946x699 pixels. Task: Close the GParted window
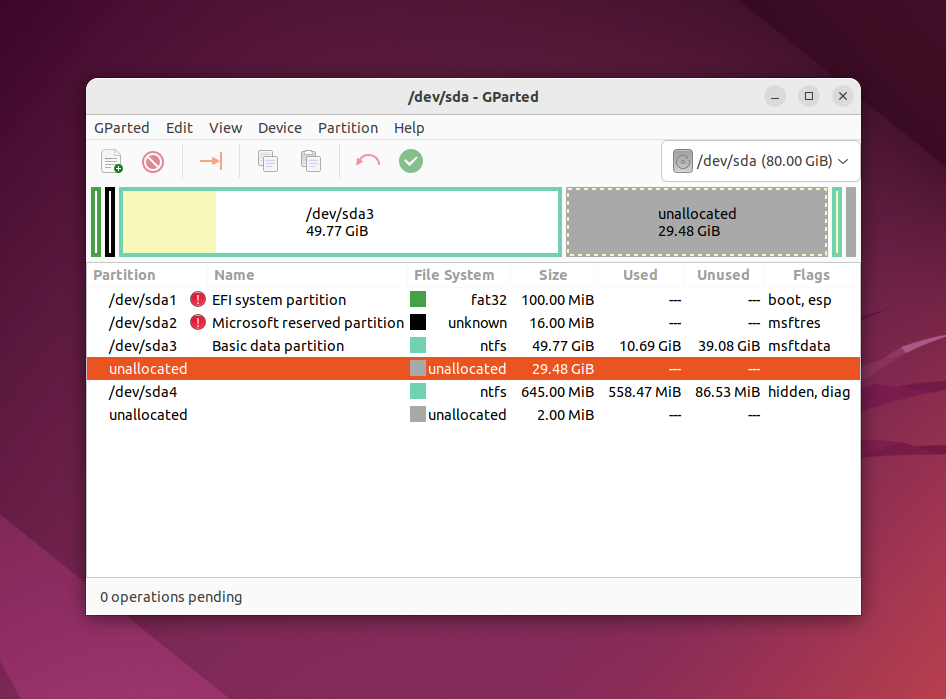point(843,96)
